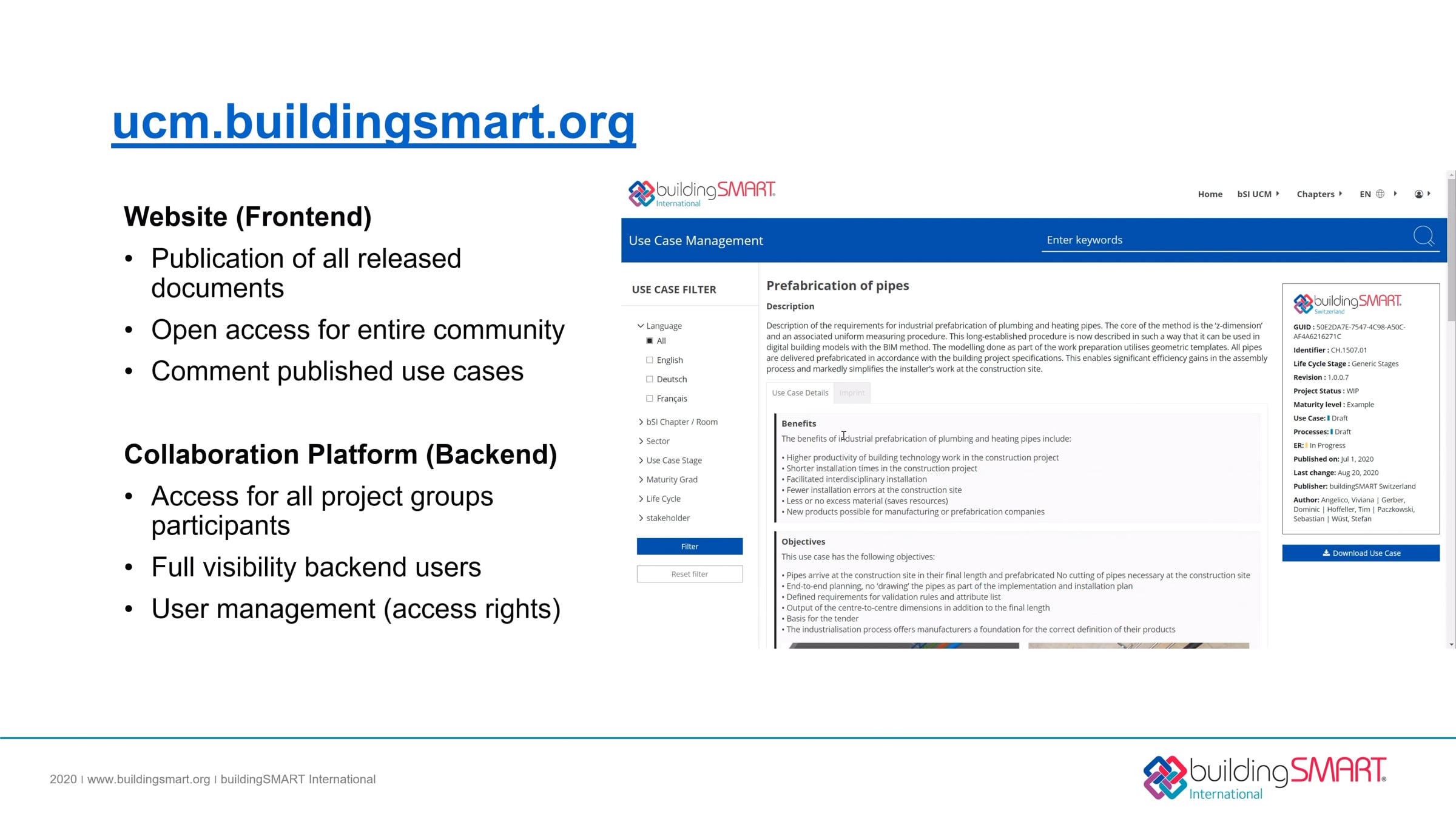Click the Project Status WIP entry
Viewport: 1456px width, 819px height.
pyautogui.click(x=1326, y=391)
